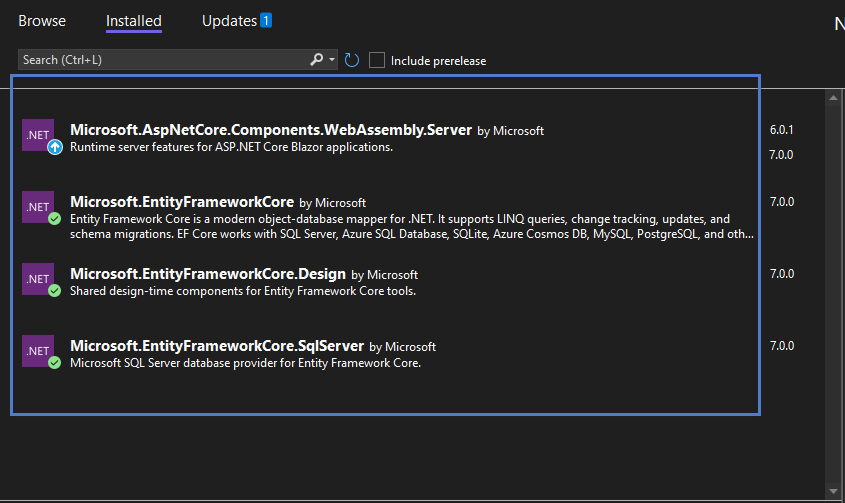The image size is (845, 503).
Task: Select the Installed tab
Action: pyautogui.click(x=134, y=21)
